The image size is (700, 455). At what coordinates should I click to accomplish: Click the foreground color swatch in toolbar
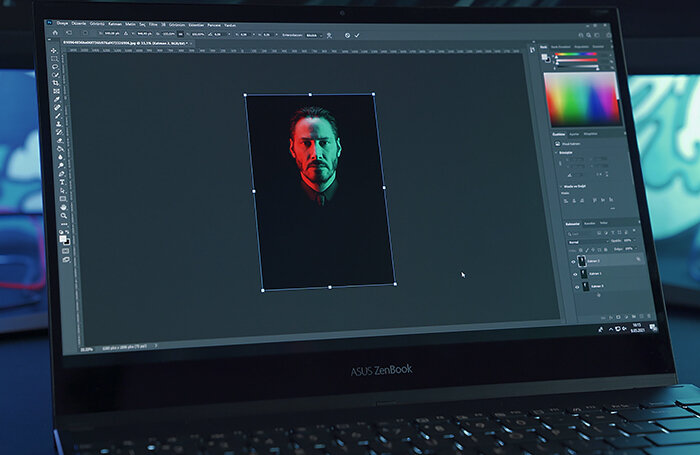click(x=63, y=238)
